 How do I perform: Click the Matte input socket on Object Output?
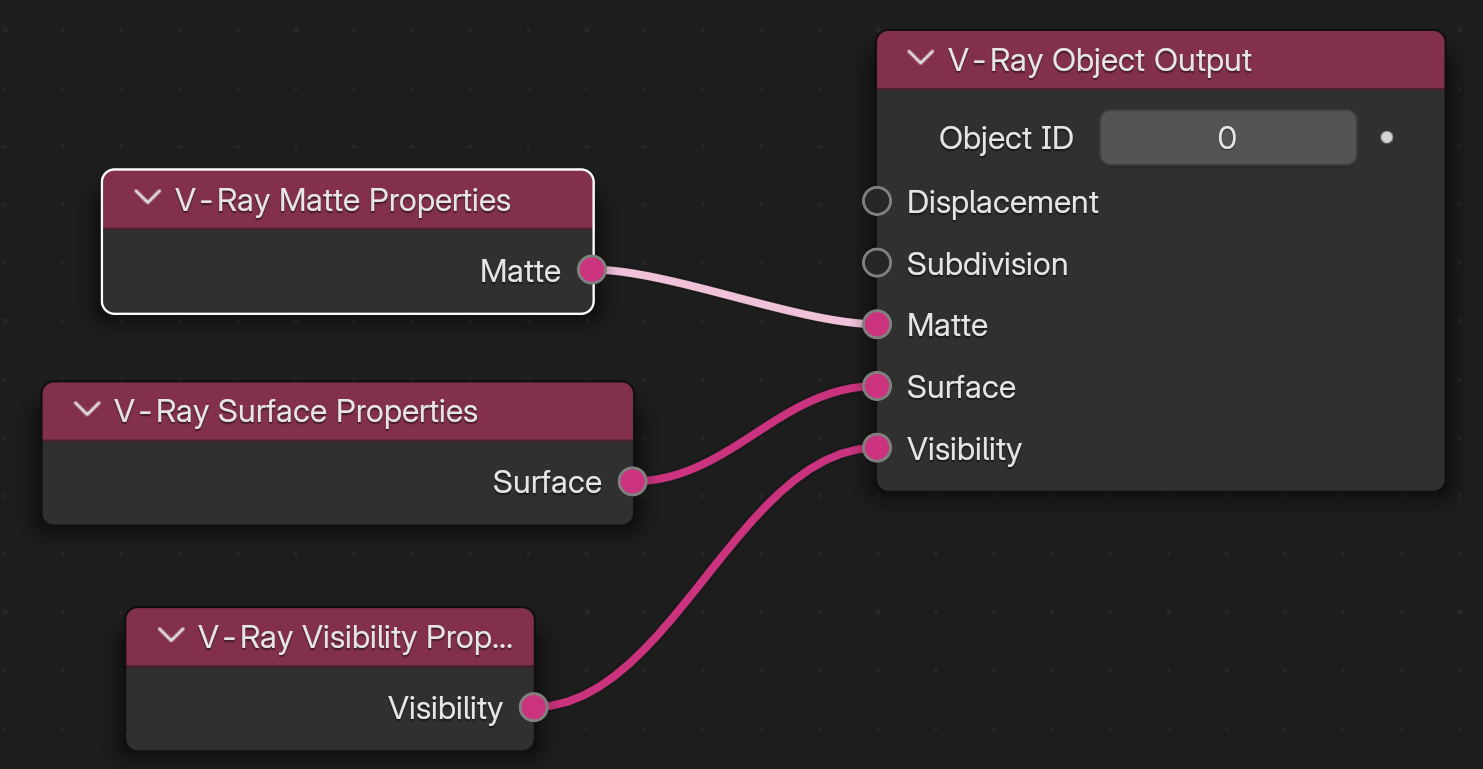[877, 324]
